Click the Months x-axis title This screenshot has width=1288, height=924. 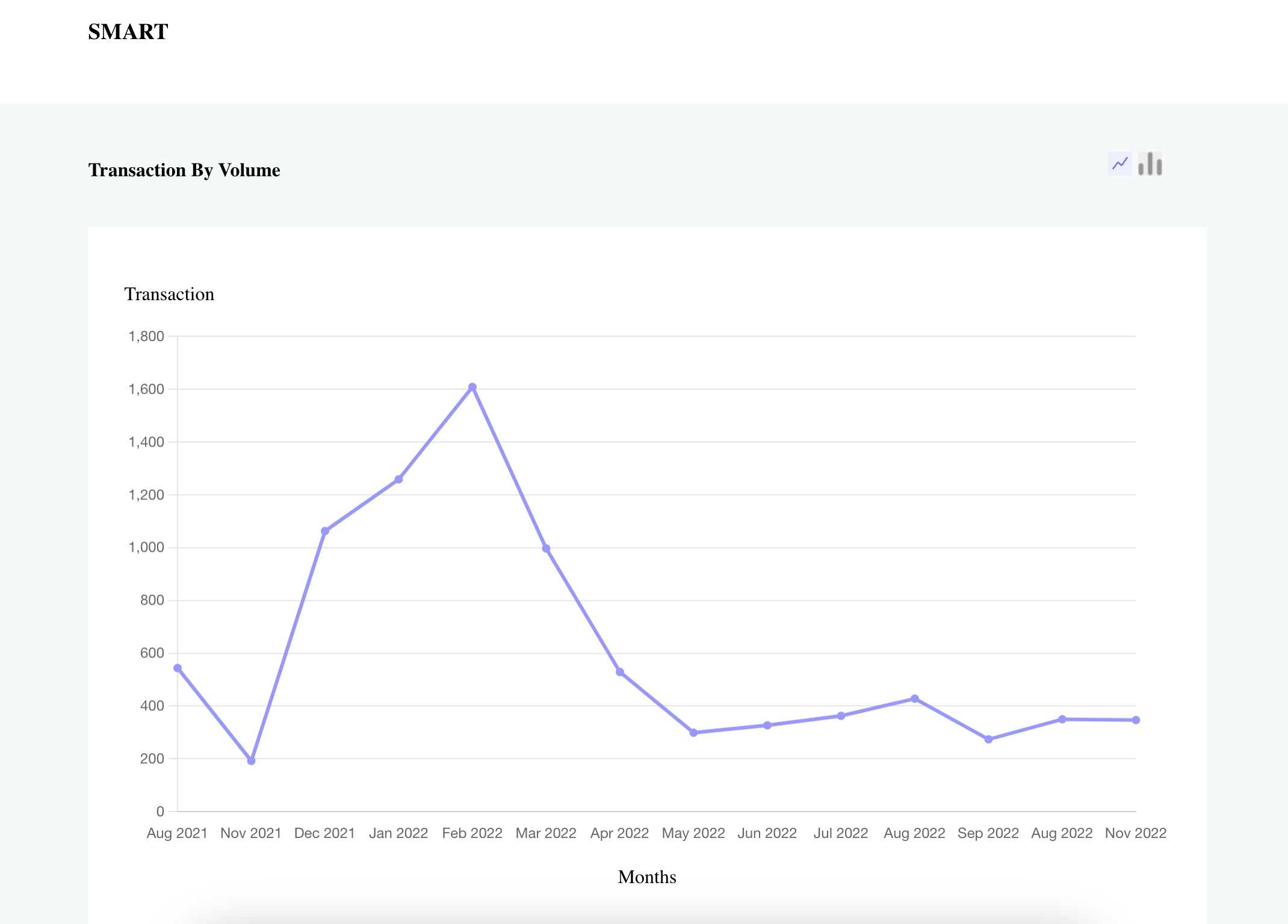pyautogui.click(x=647, y=877)
